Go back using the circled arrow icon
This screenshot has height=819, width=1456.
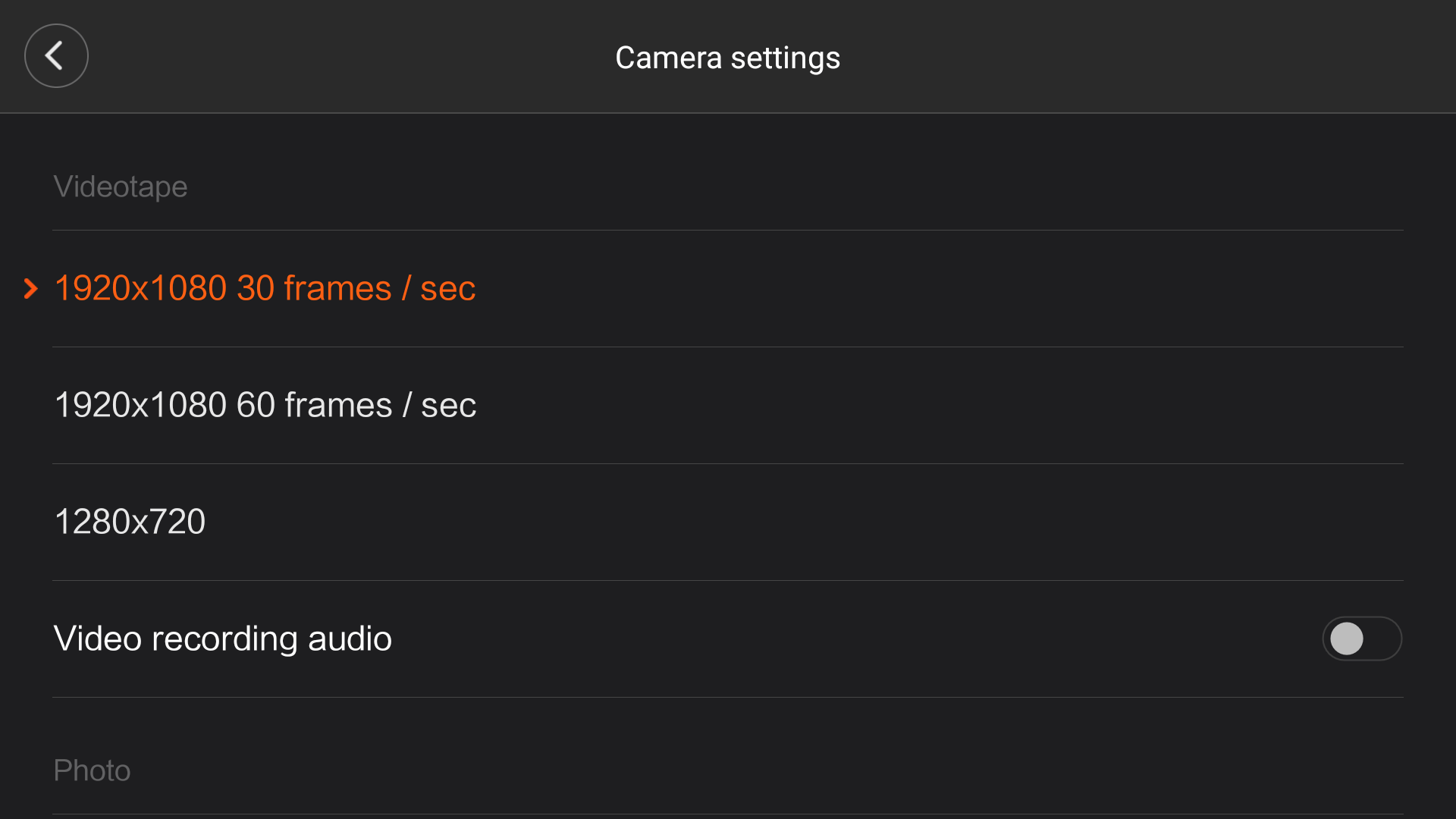(x=56, y=55)
